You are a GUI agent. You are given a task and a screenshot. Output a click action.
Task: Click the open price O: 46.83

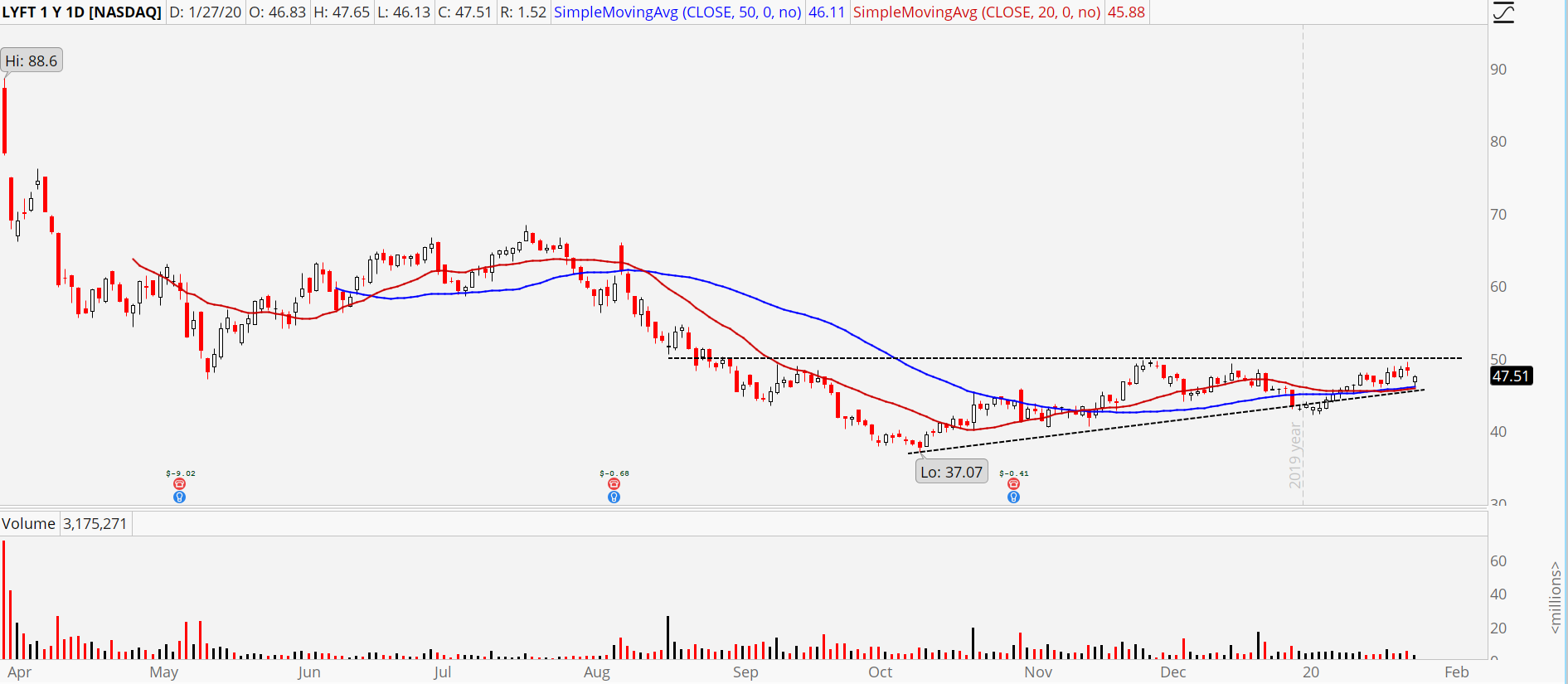pyautogui.click(x=278, y=12)
